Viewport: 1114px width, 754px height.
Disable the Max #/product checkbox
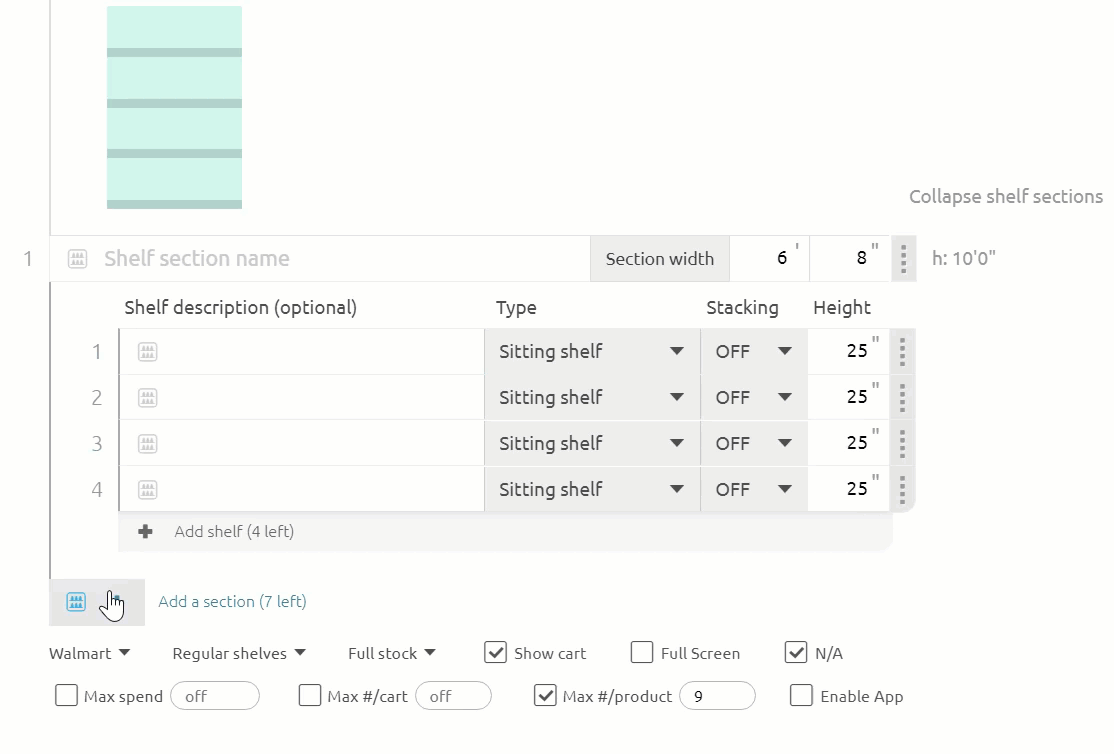[x=545, y=695]
